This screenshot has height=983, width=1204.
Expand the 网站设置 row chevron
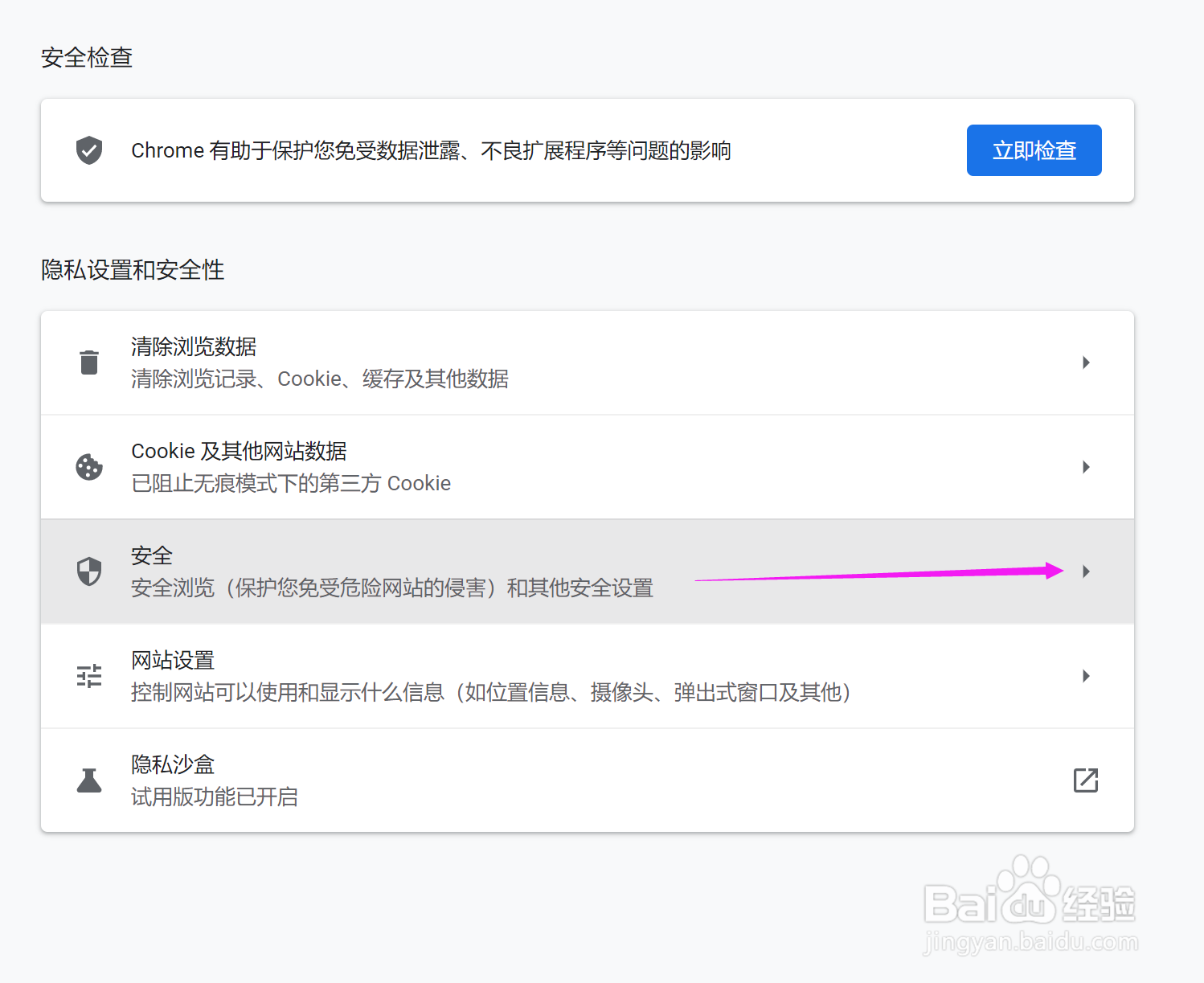coord(1086,676)
